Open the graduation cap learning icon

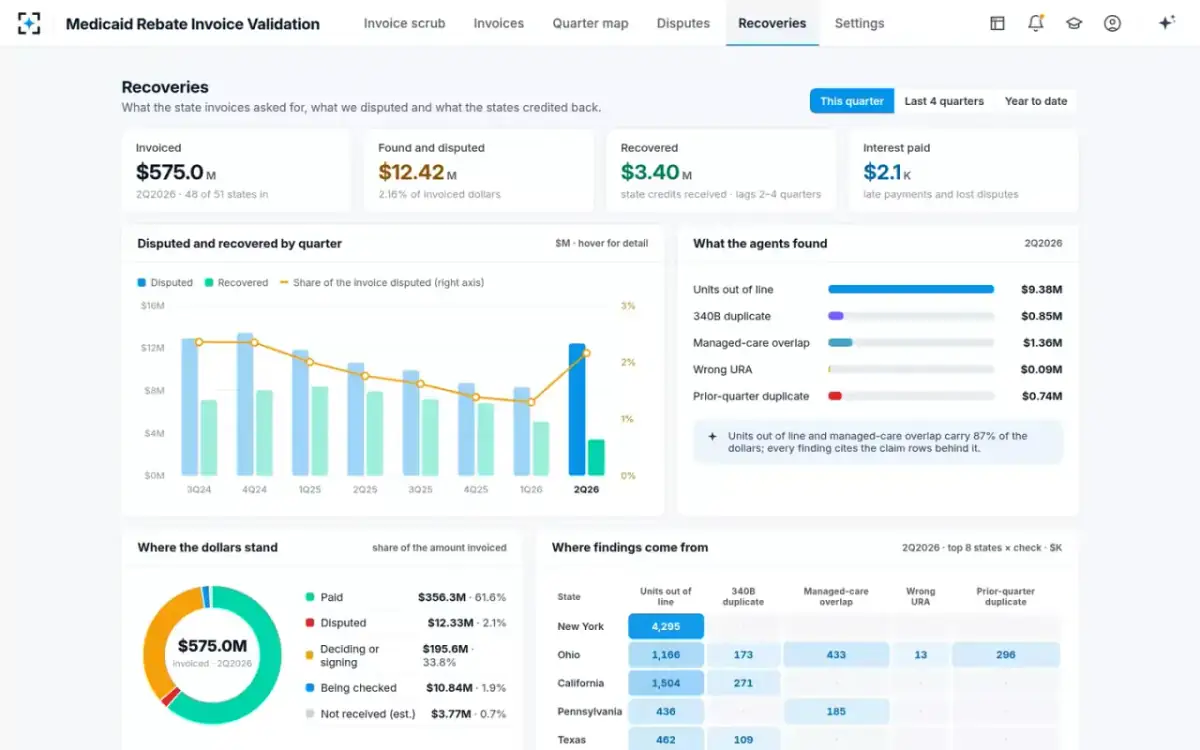pyautogui.click(x=1074, y=23)
